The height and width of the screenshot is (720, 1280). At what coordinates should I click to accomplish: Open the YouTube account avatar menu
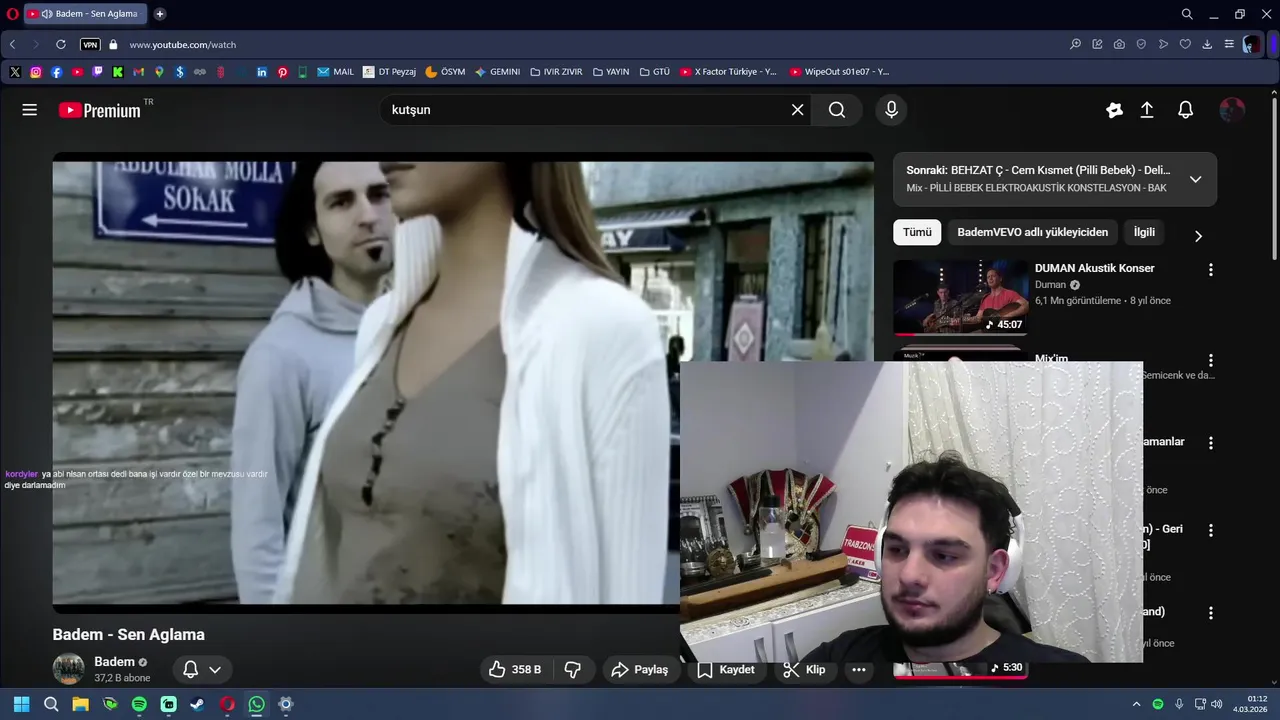(x=1232, y=110)
